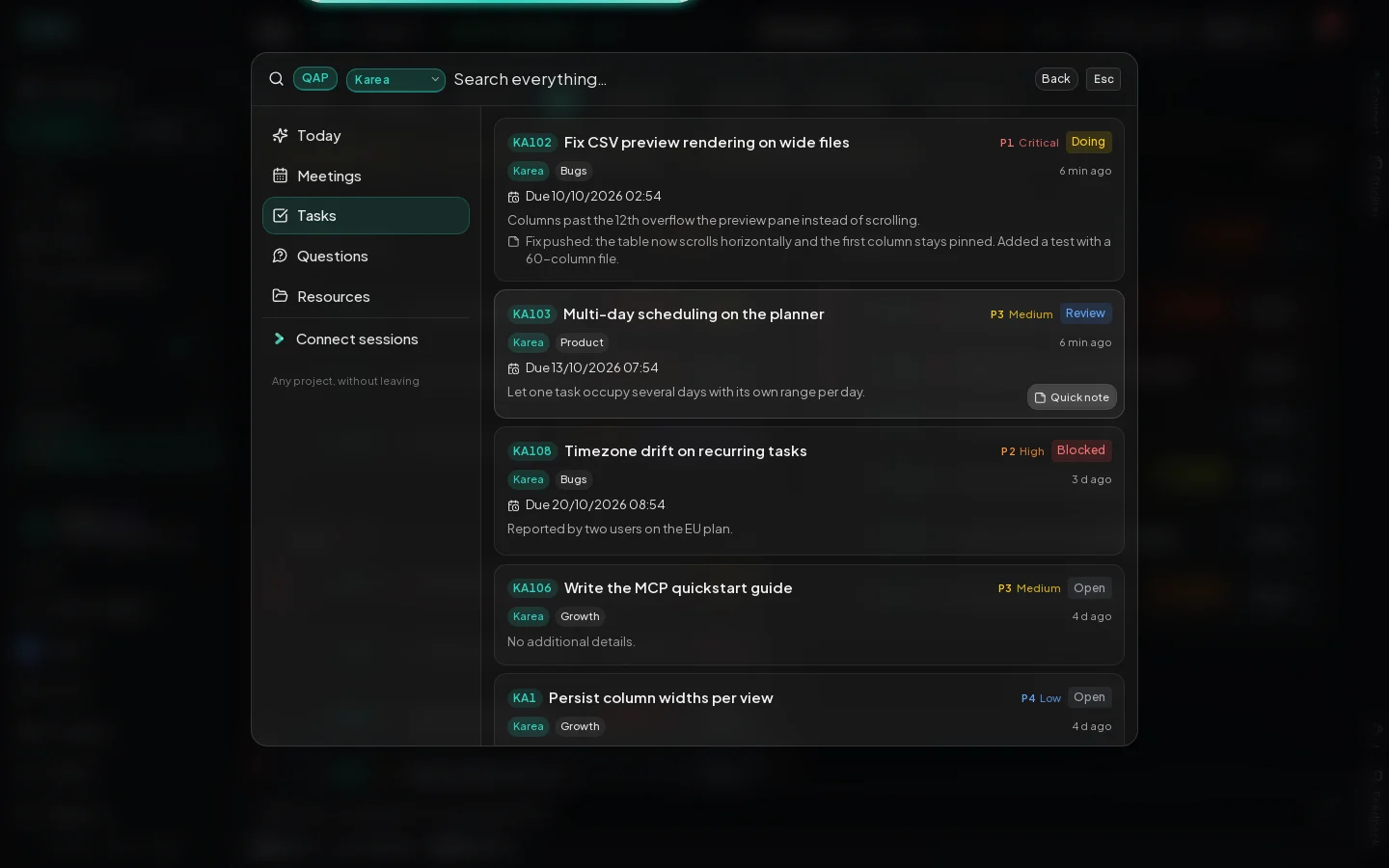Click the No additional details text

(571, 642)
